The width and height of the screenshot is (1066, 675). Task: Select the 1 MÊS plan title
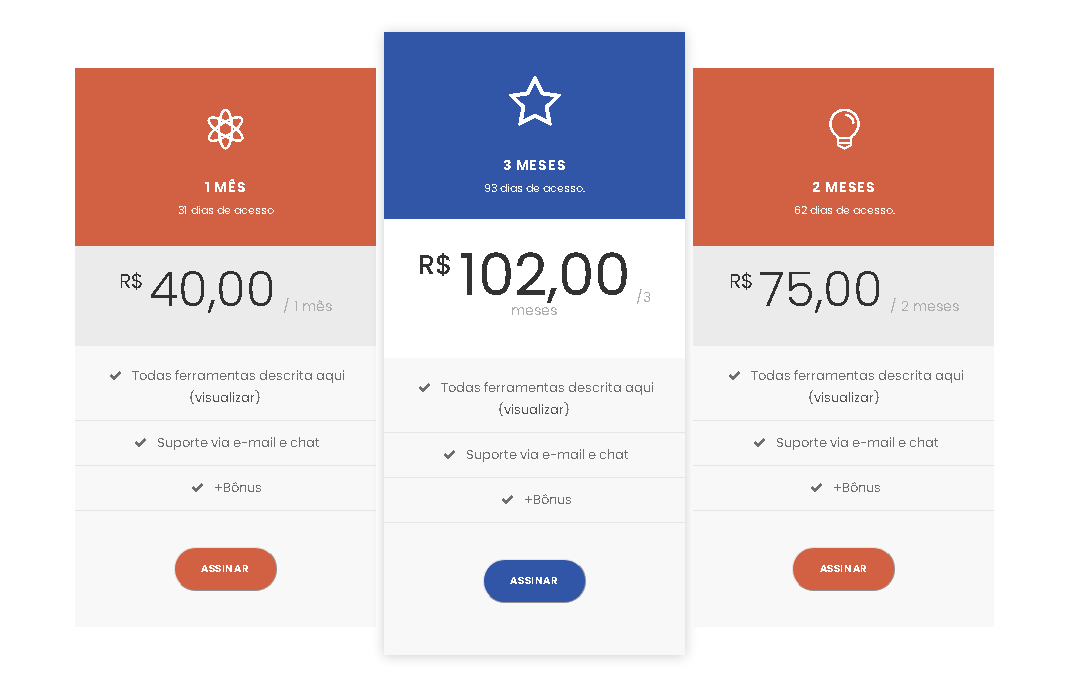225,187
